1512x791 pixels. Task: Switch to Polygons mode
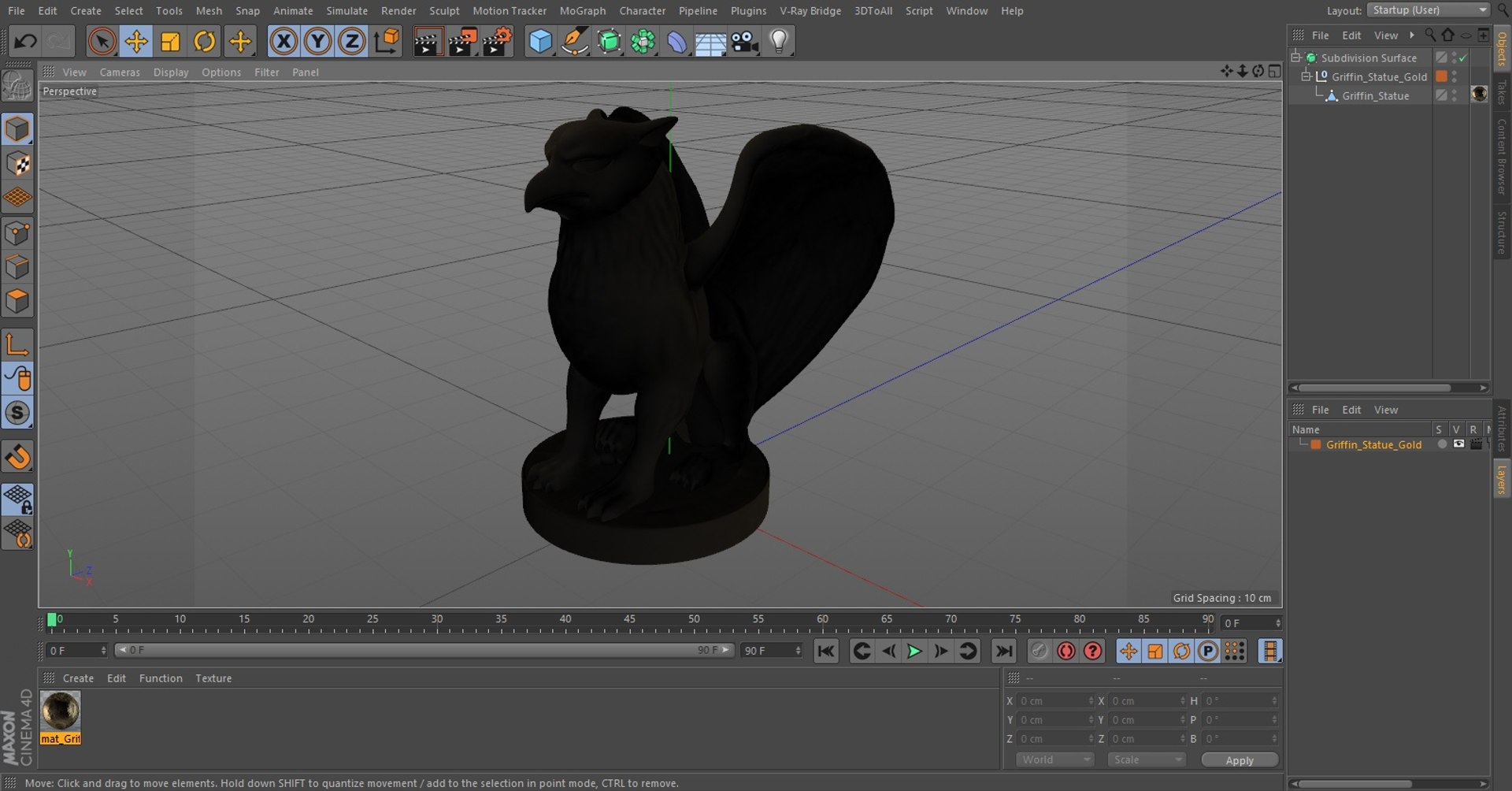17,301
